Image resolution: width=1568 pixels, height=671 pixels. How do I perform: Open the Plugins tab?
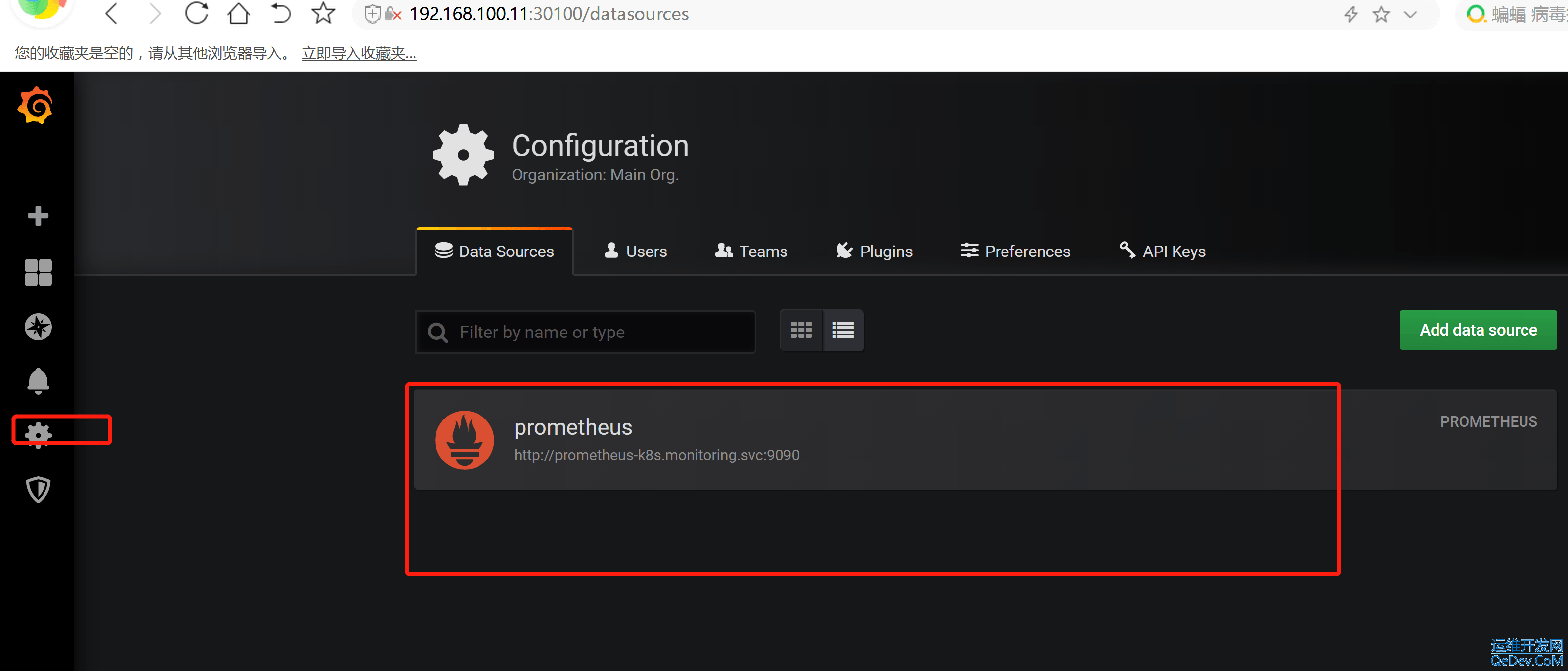tap(874, 251)
